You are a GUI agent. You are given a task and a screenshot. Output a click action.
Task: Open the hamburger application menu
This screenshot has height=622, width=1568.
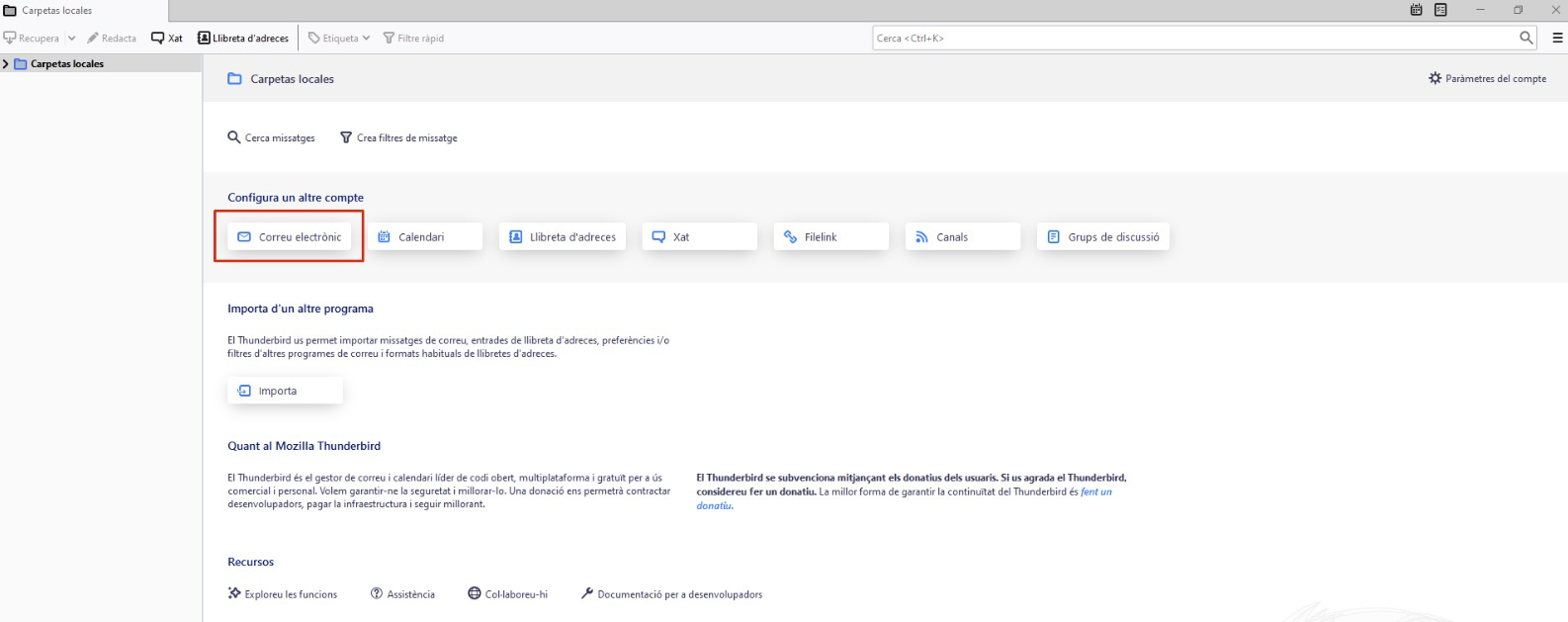[x=1557, y=38]
